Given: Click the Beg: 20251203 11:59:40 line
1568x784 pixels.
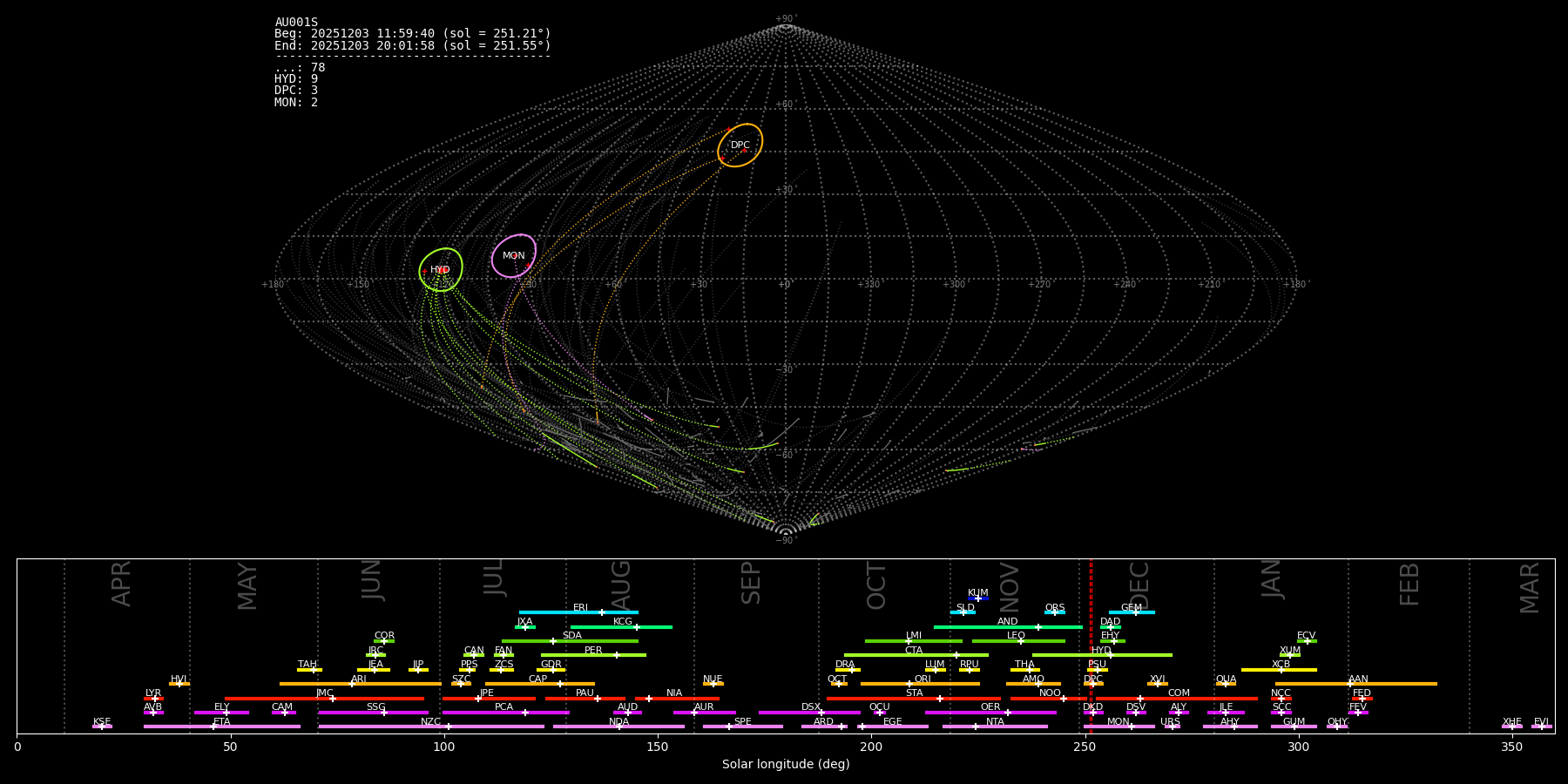Looking at the screenshot, I should (x=413, y=34).
